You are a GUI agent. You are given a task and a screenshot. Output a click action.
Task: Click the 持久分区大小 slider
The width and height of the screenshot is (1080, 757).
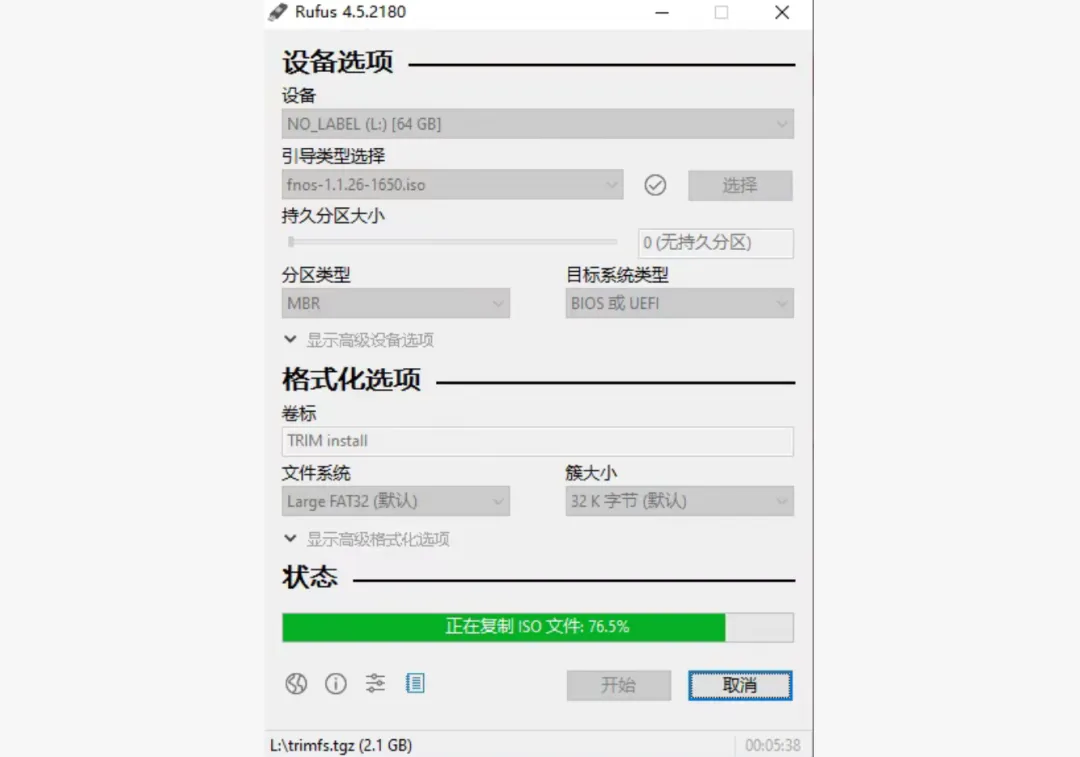point(453,242)
